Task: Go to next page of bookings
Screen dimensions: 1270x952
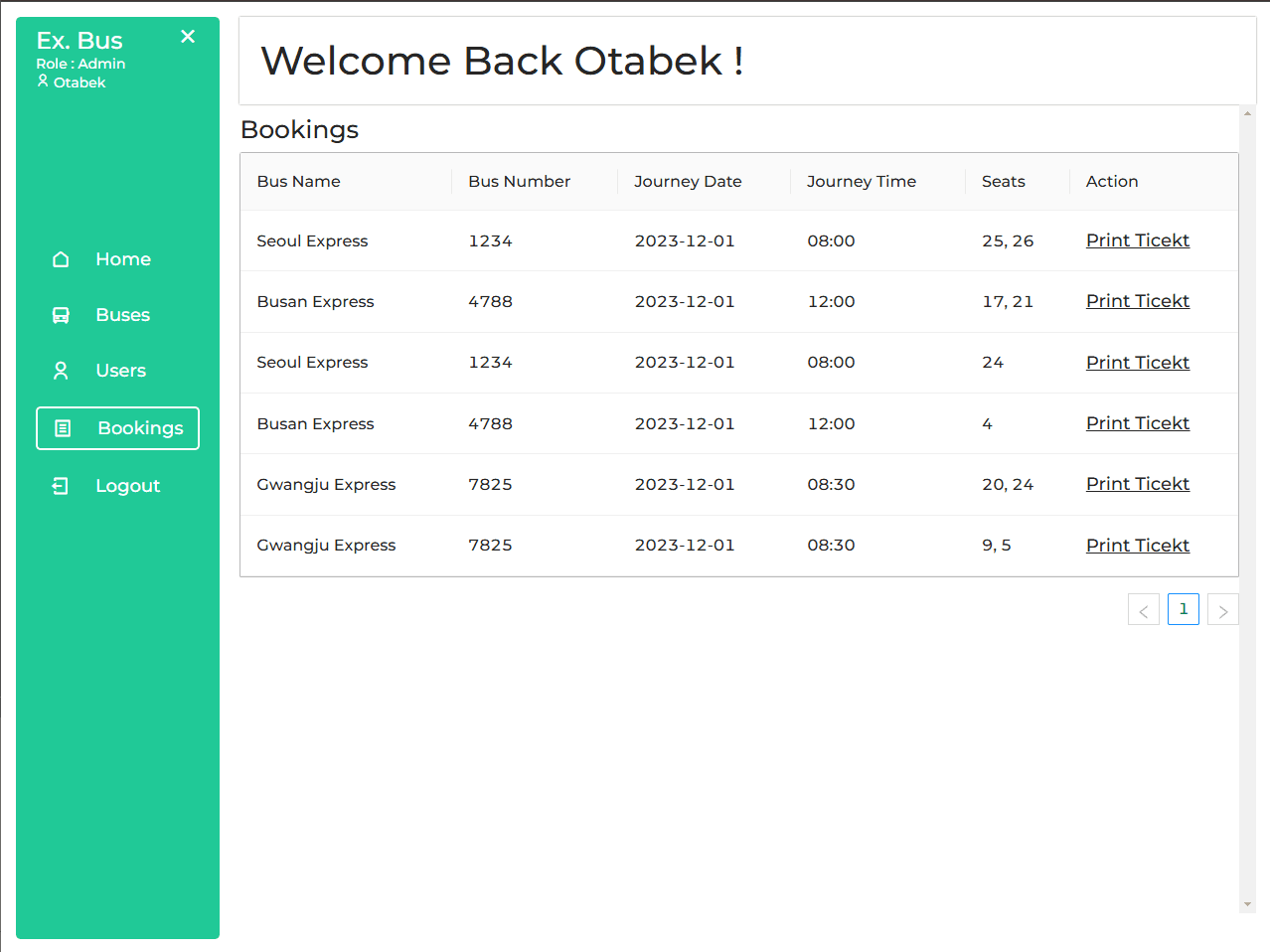Action: [1222, 610]
